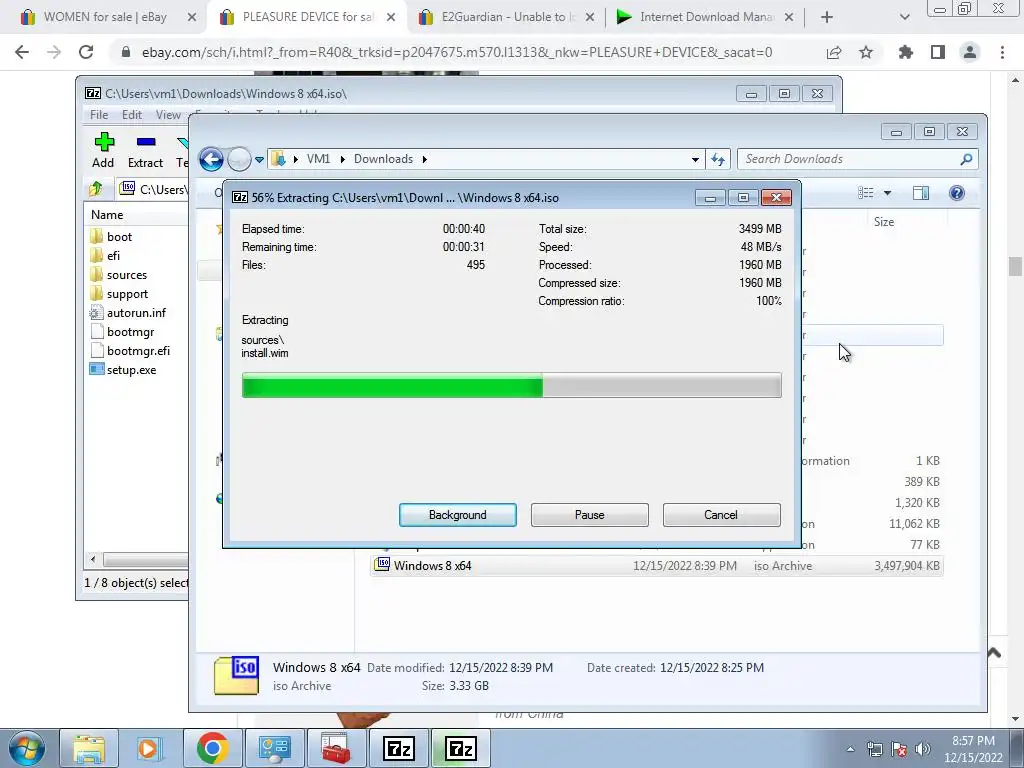Share this page from address bar
Viewport: 1024px width, 768px height.
click(834, 52)
